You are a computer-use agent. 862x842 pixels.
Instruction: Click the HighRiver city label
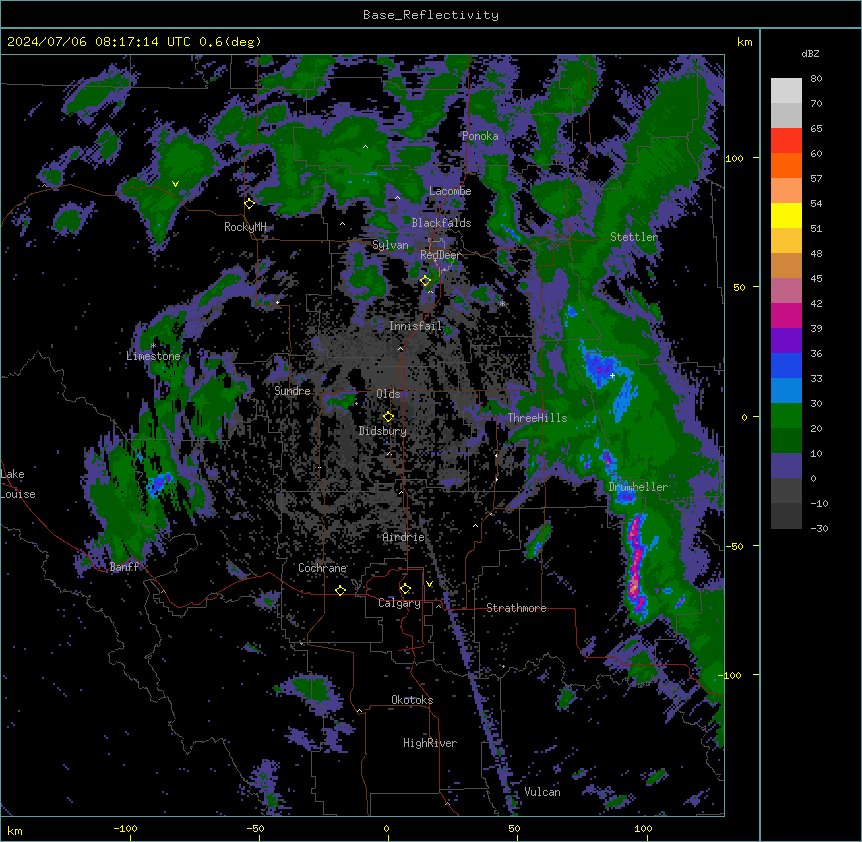[430, 743]
